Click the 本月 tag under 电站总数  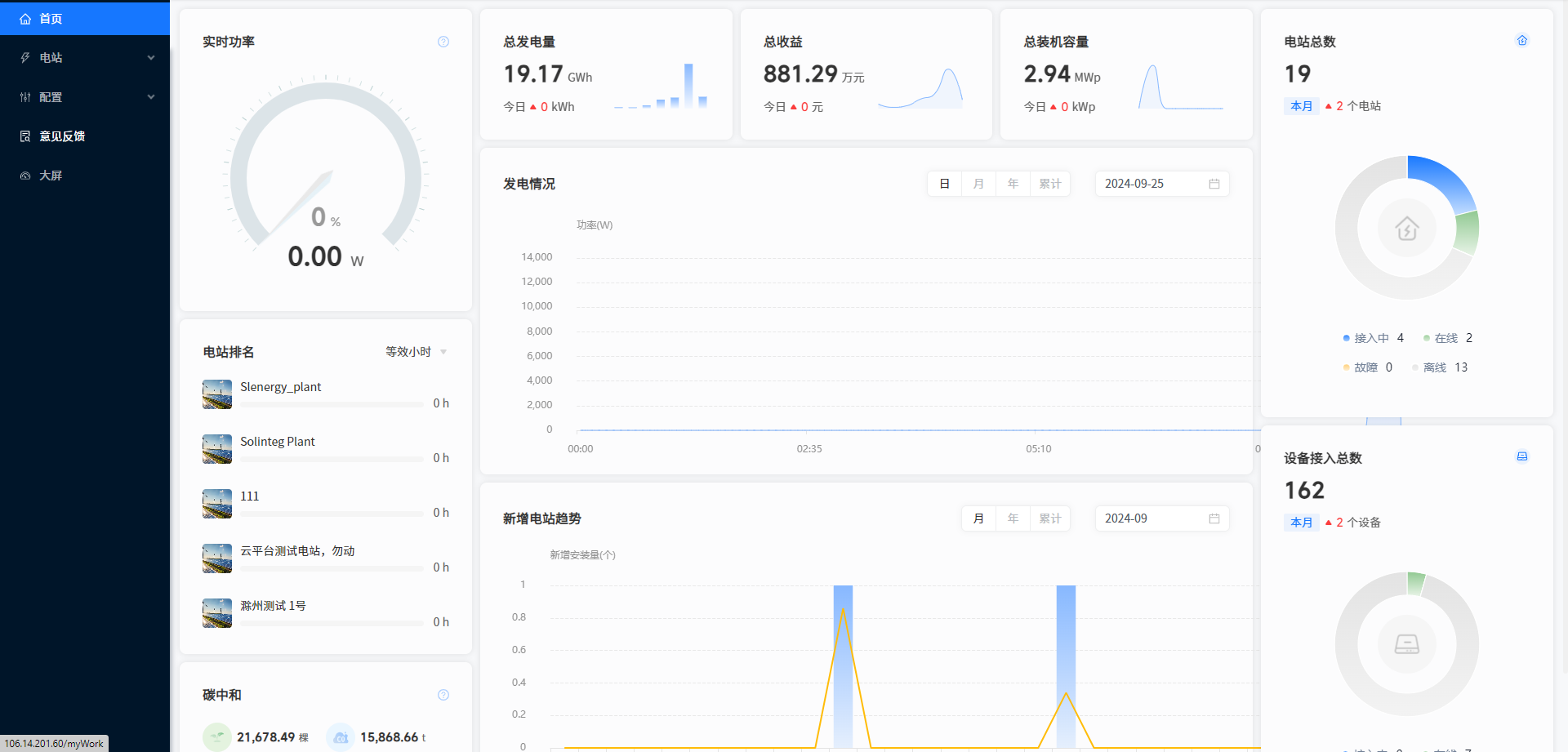pos(1301,106)
